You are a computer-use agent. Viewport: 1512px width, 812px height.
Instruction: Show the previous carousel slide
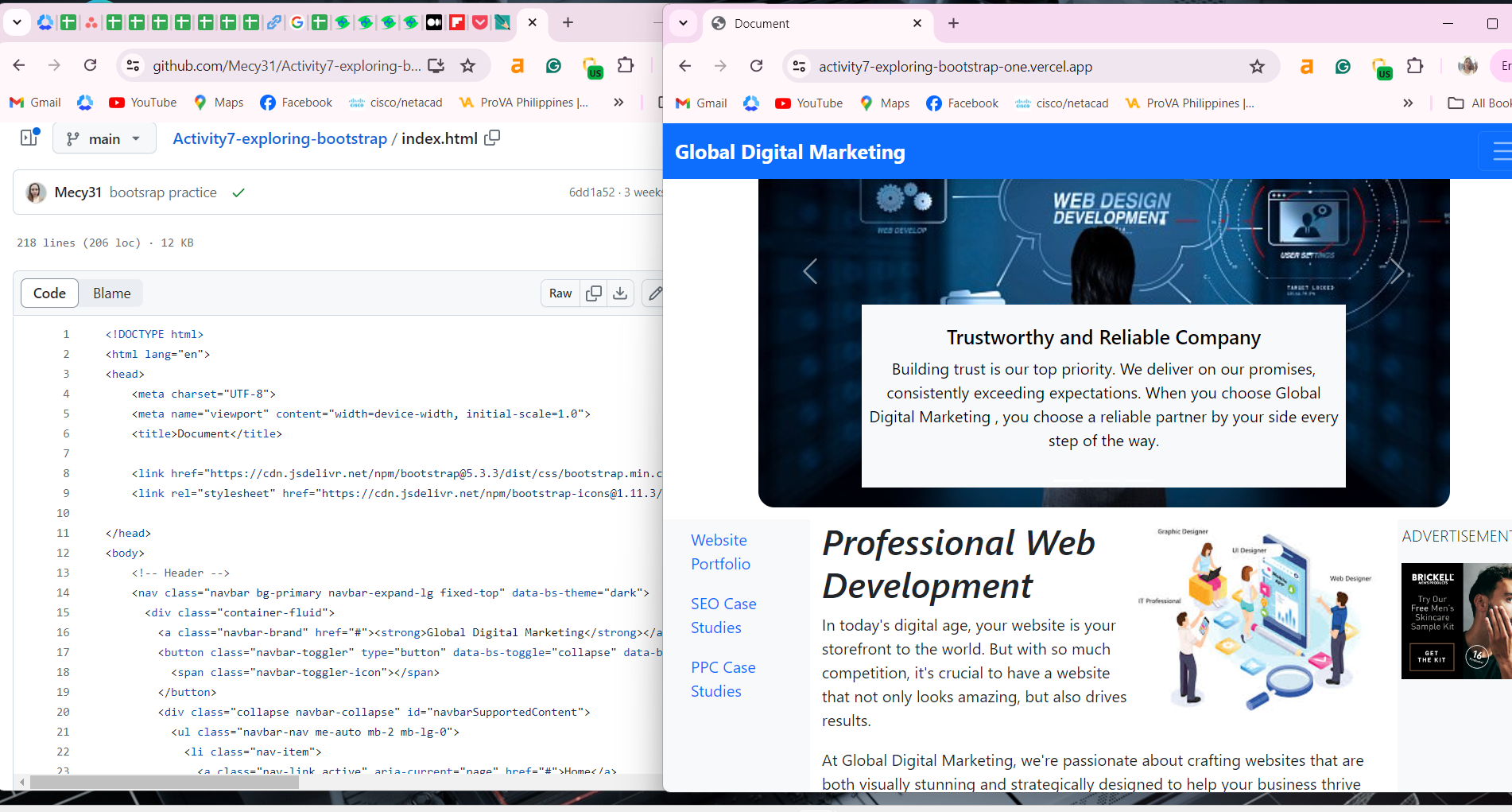810,271
